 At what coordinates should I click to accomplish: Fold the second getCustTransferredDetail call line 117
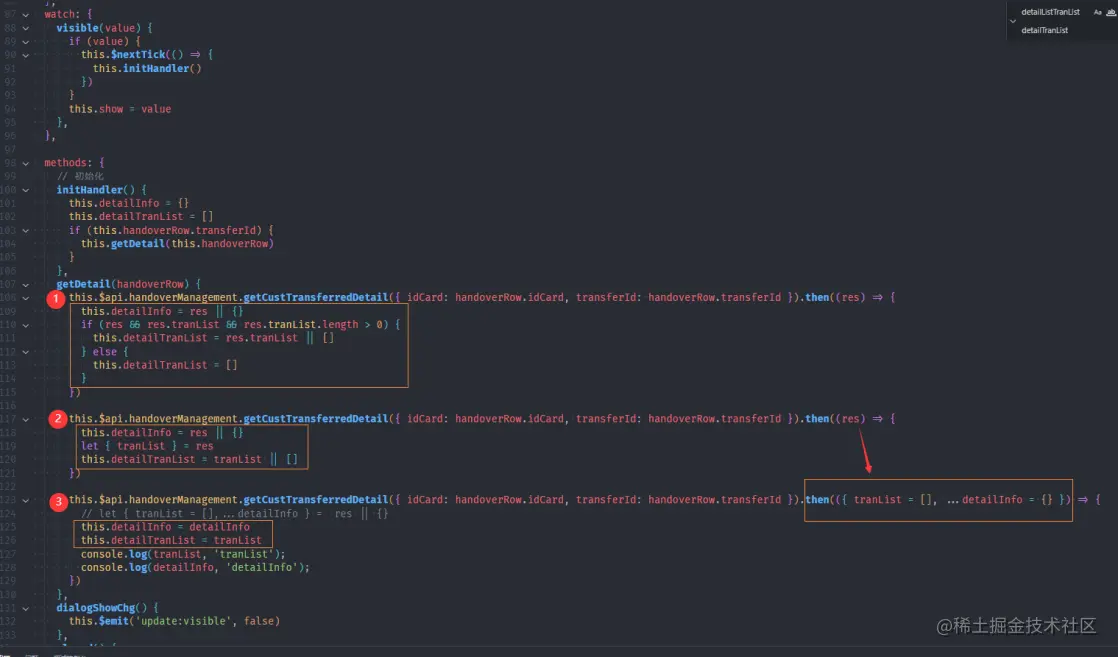[26, 419]
